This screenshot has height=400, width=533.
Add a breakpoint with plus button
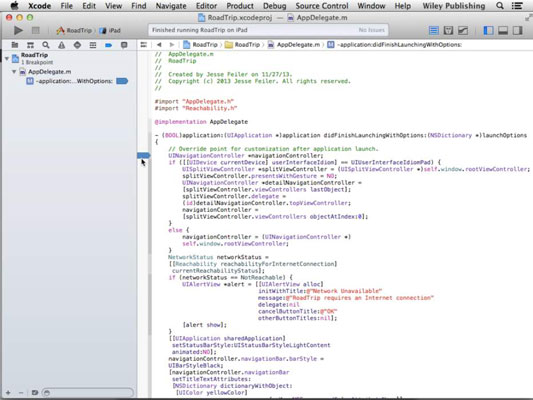pyautogui.click(x=8, y=393)
